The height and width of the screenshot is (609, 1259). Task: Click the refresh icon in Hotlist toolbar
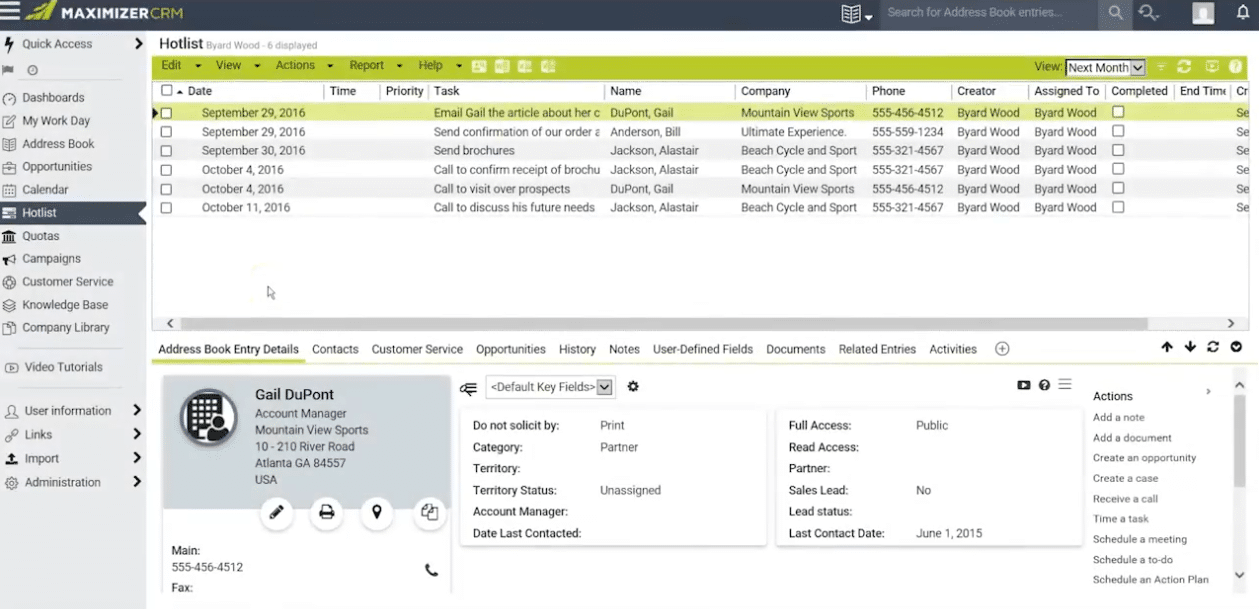[x=1184, y=67]
